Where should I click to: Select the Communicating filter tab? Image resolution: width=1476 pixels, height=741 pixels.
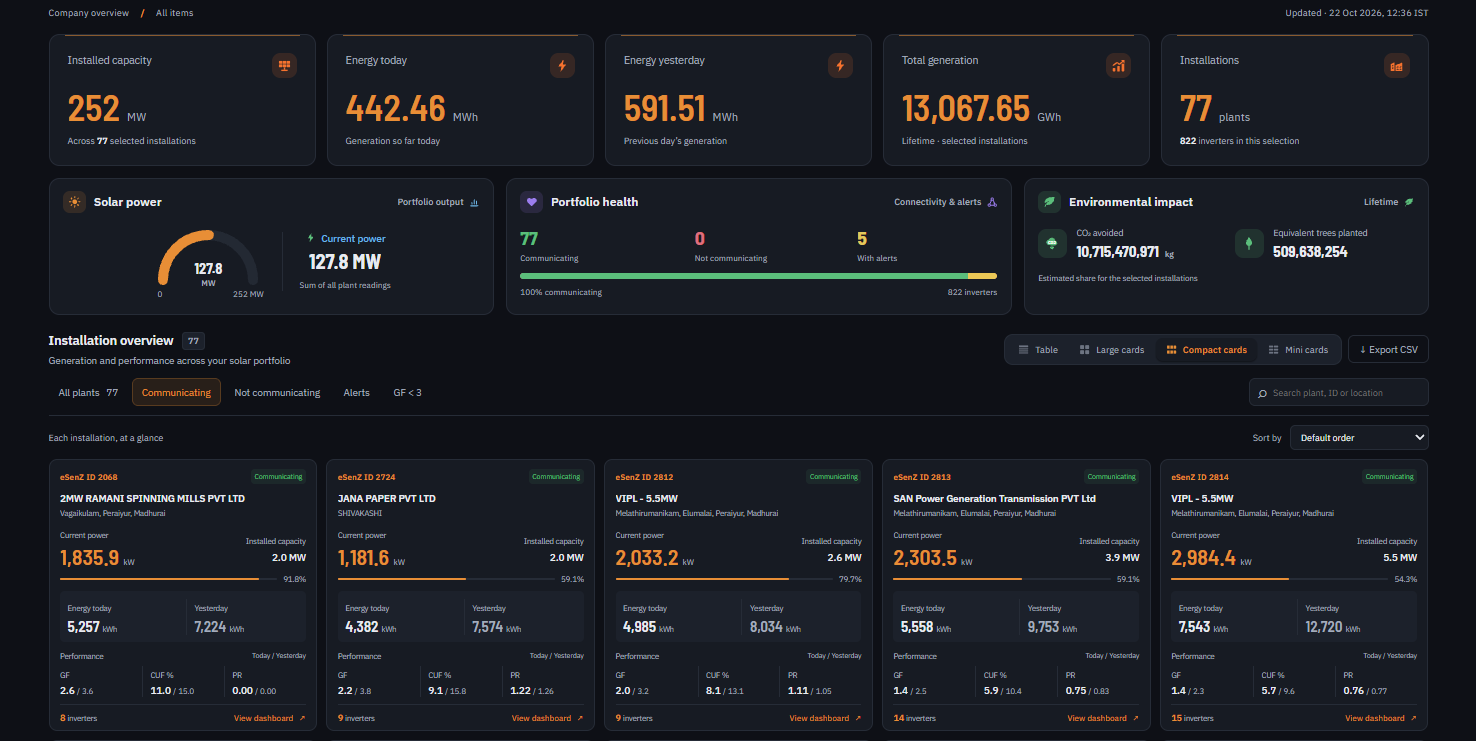coord(176,393)
